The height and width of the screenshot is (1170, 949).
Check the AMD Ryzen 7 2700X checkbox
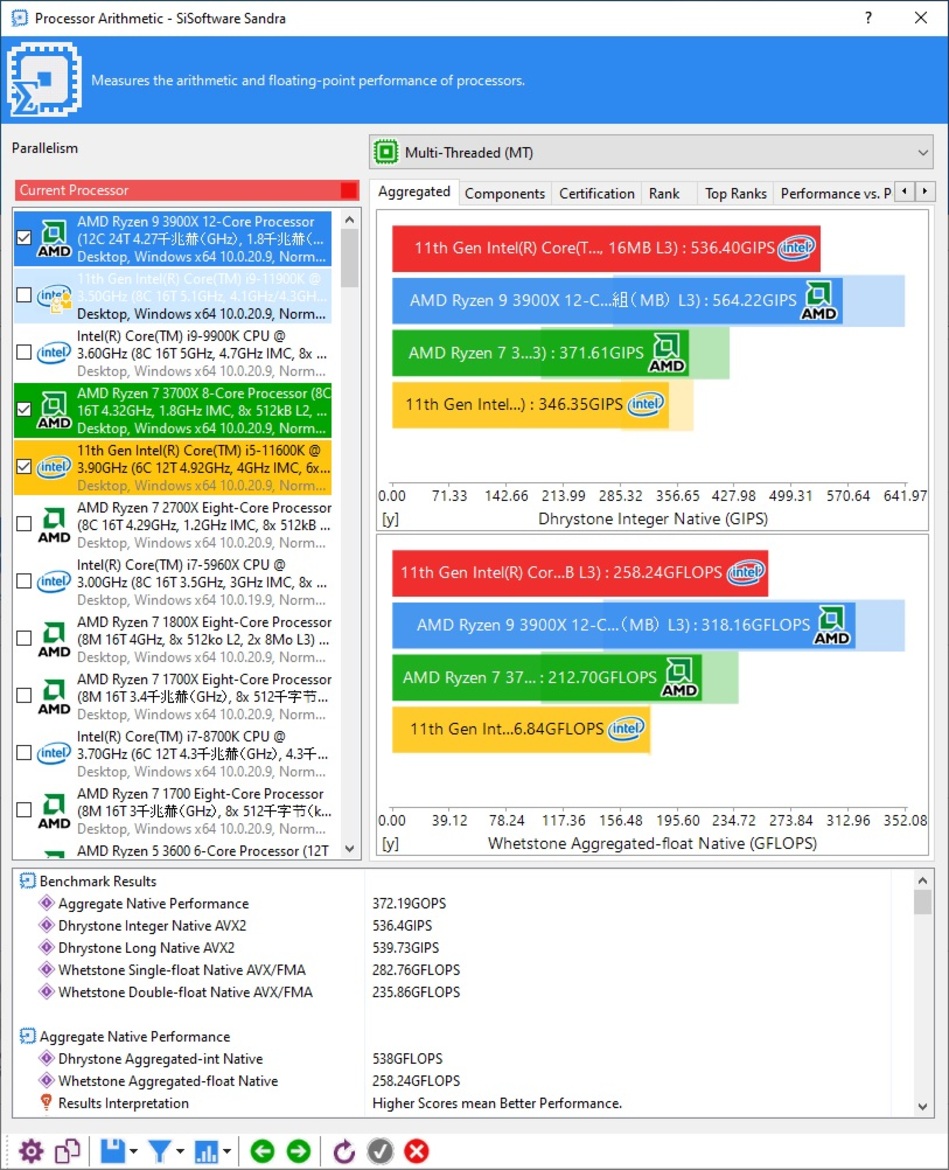click(24, 524)
